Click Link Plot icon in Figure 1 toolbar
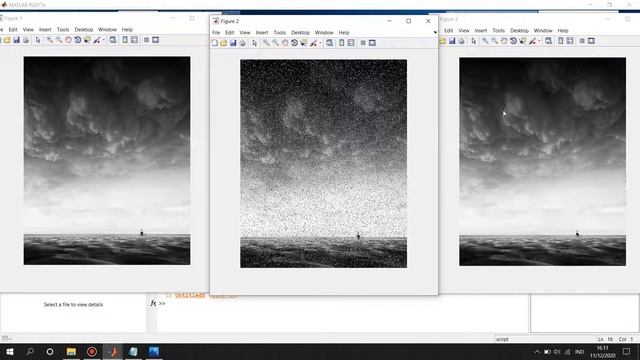 (113, 40)
